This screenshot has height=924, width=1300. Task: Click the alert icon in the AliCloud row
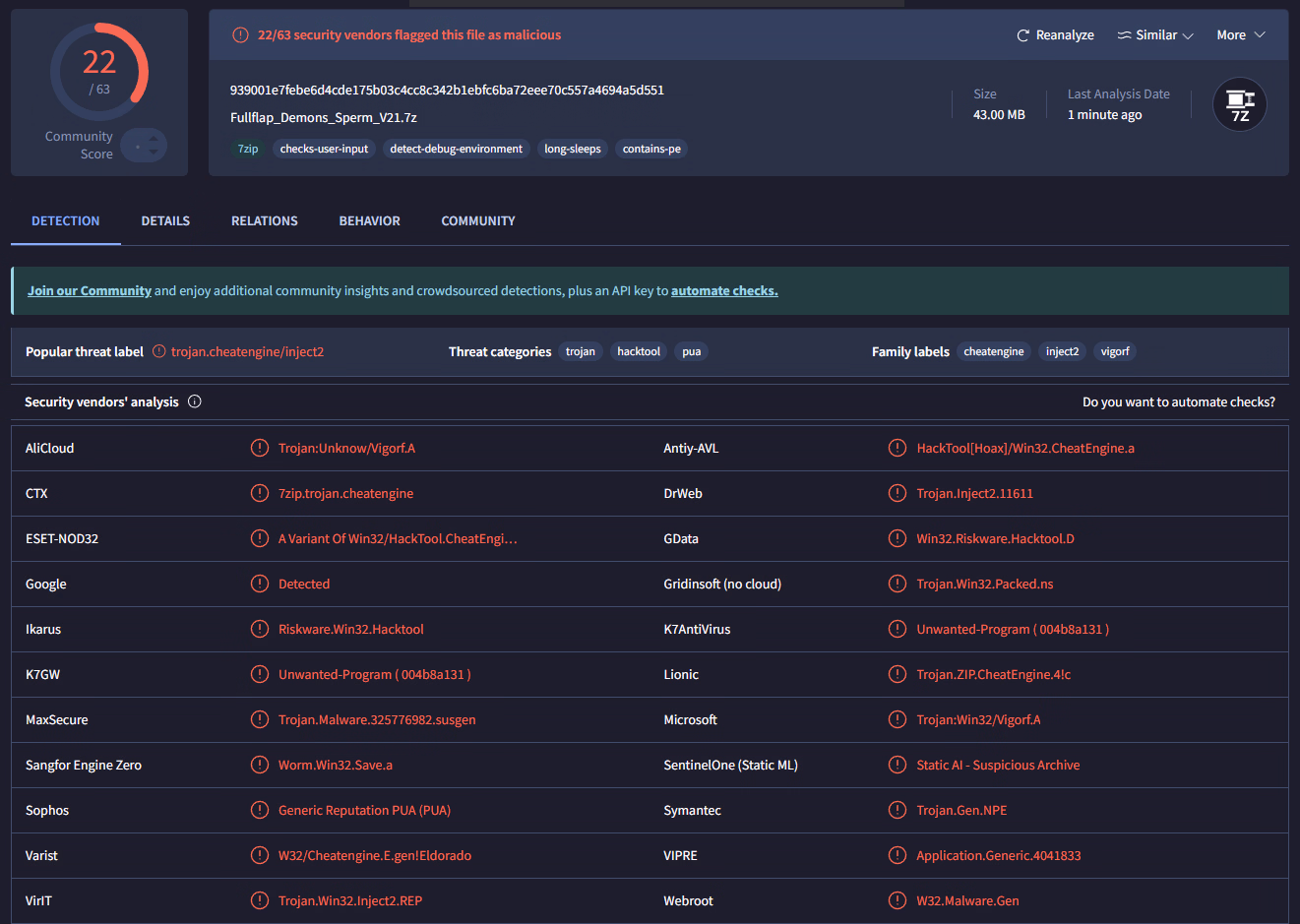[x=259, y=448]
